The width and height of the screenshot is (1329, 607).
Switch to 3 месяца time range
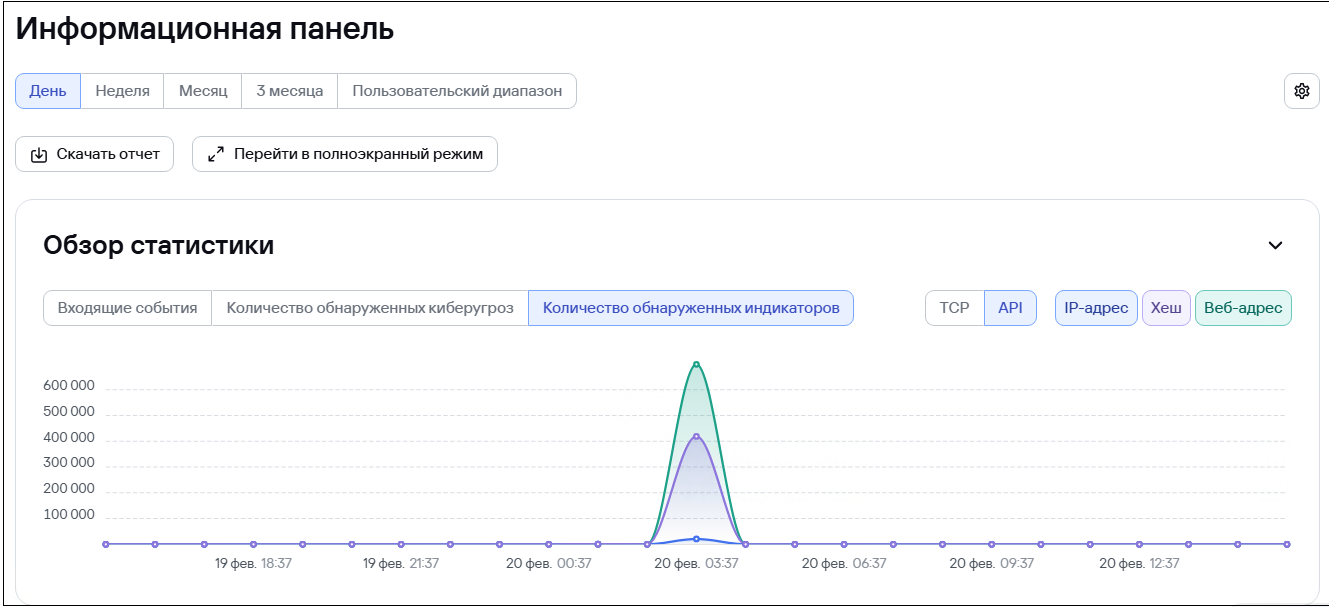point(290,91)
